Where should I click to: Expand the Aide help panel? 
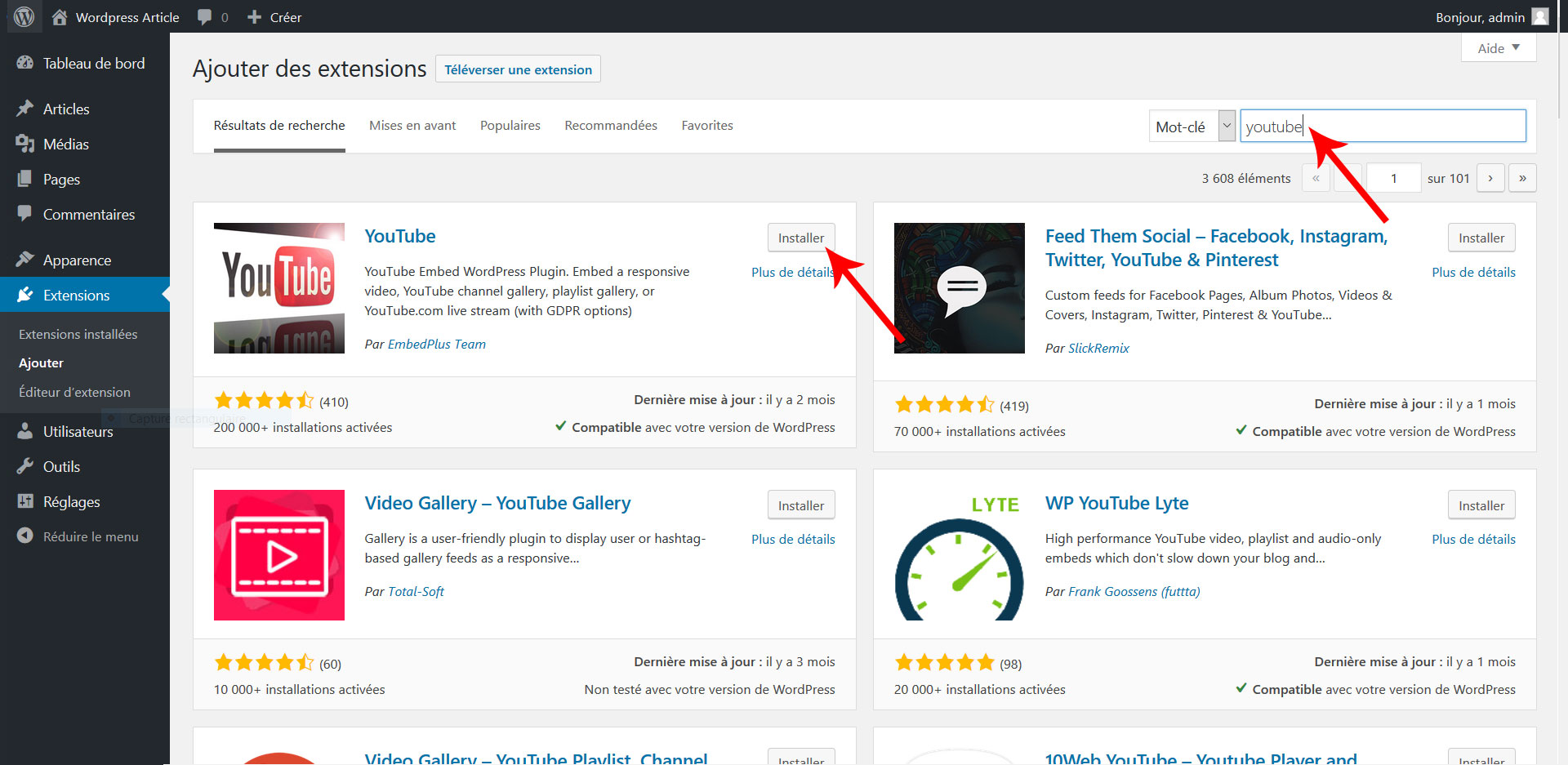pos(1499,48)
